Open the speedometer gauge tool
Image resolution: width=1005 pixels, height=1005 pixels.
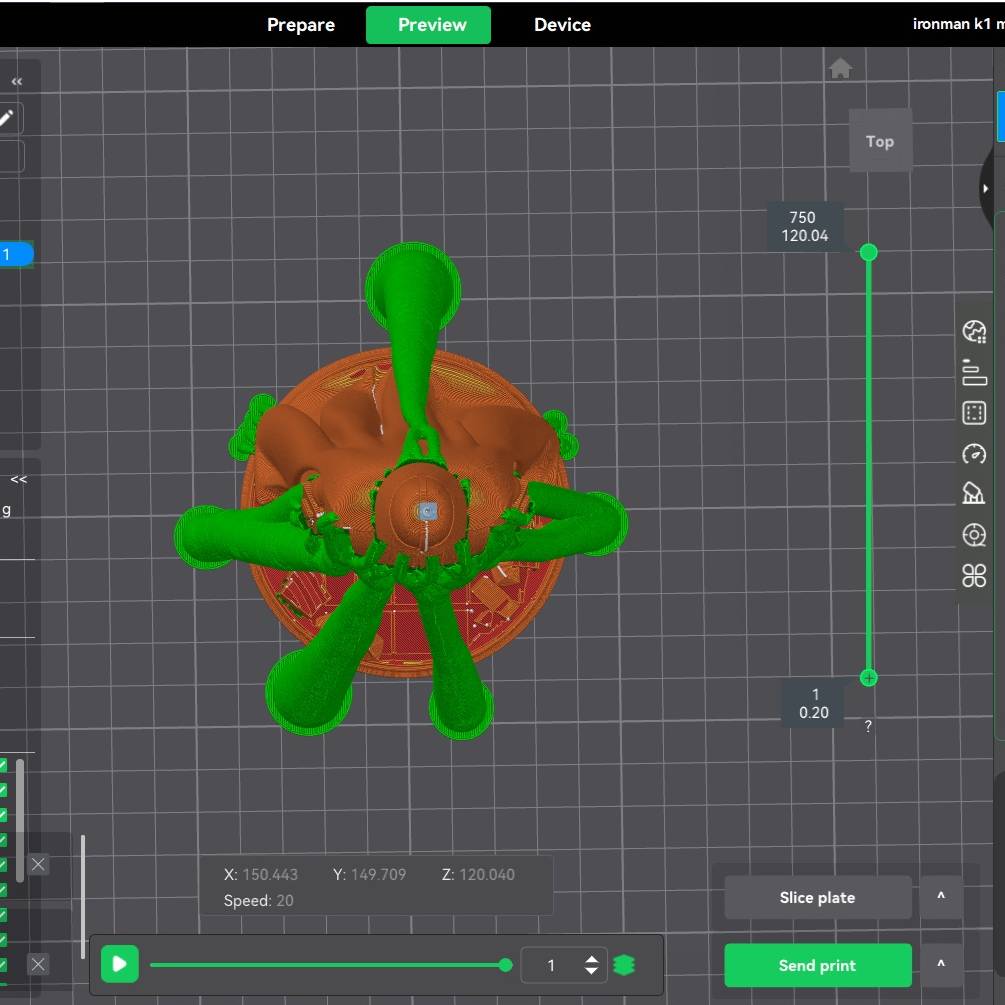pos(974,454)
